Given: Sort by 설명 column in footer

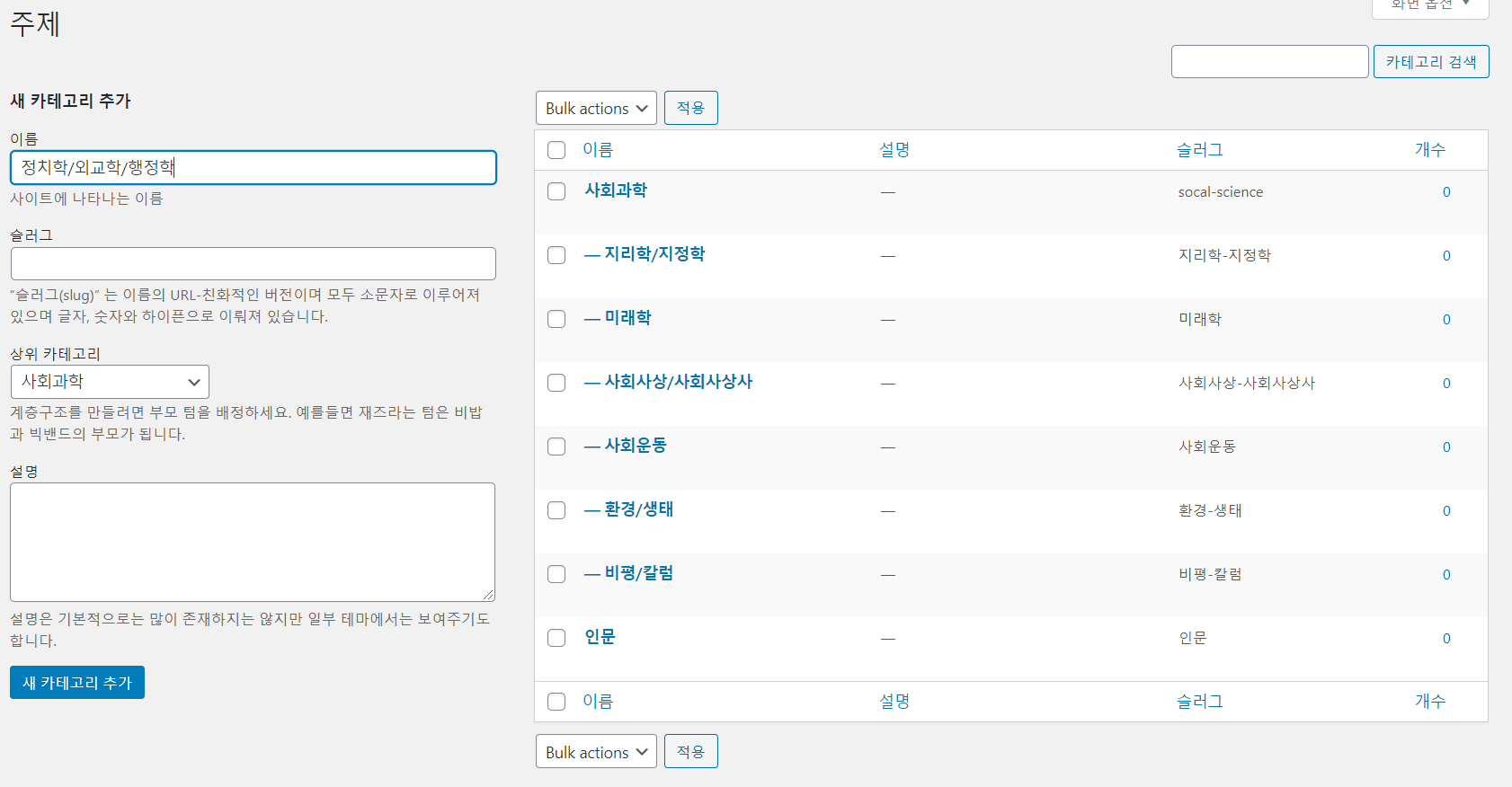Looking at the screenshot, I should [x=894, y=702].
